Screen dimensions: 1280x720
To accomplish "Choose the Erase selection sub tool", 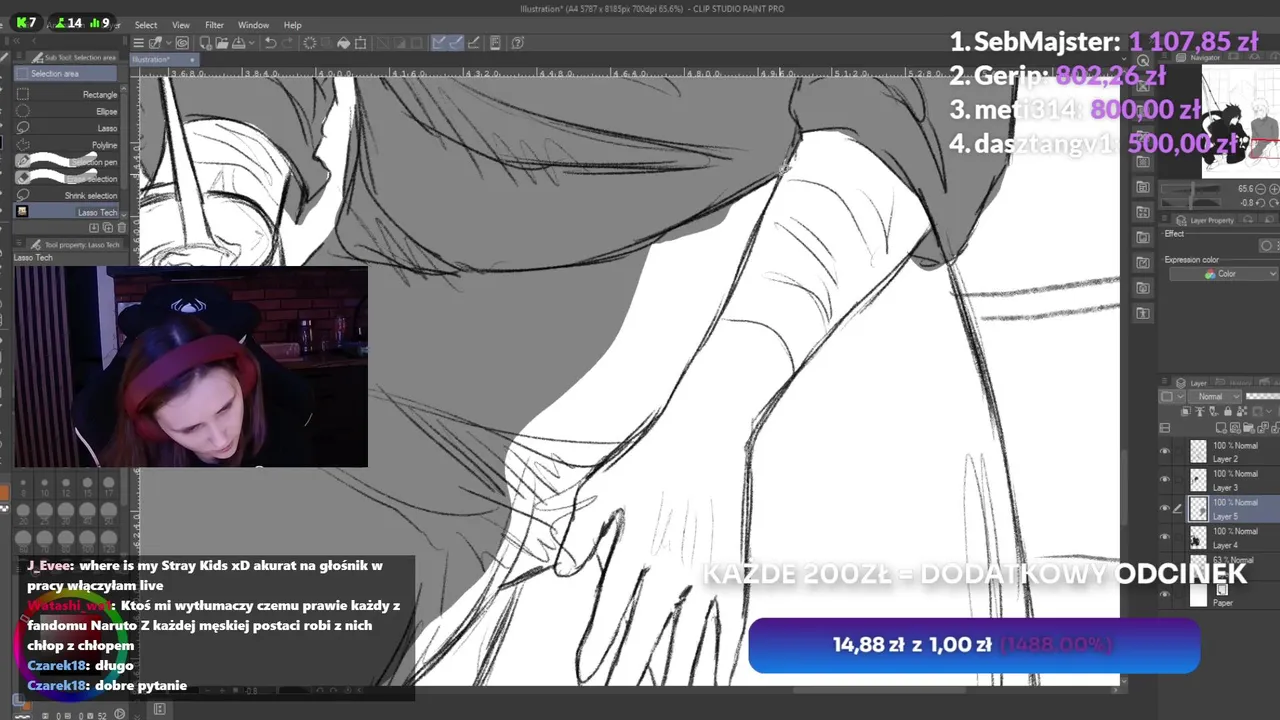I will click(66, 178).
